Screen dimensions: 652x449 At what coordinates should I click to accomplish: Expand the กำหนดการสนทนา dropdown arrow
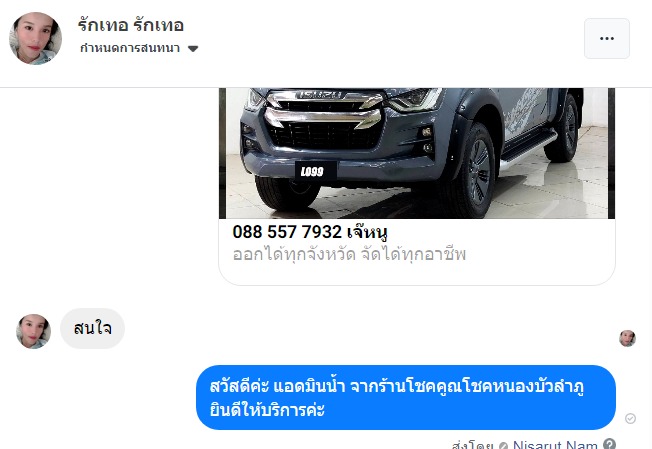[x=193, y=49]
